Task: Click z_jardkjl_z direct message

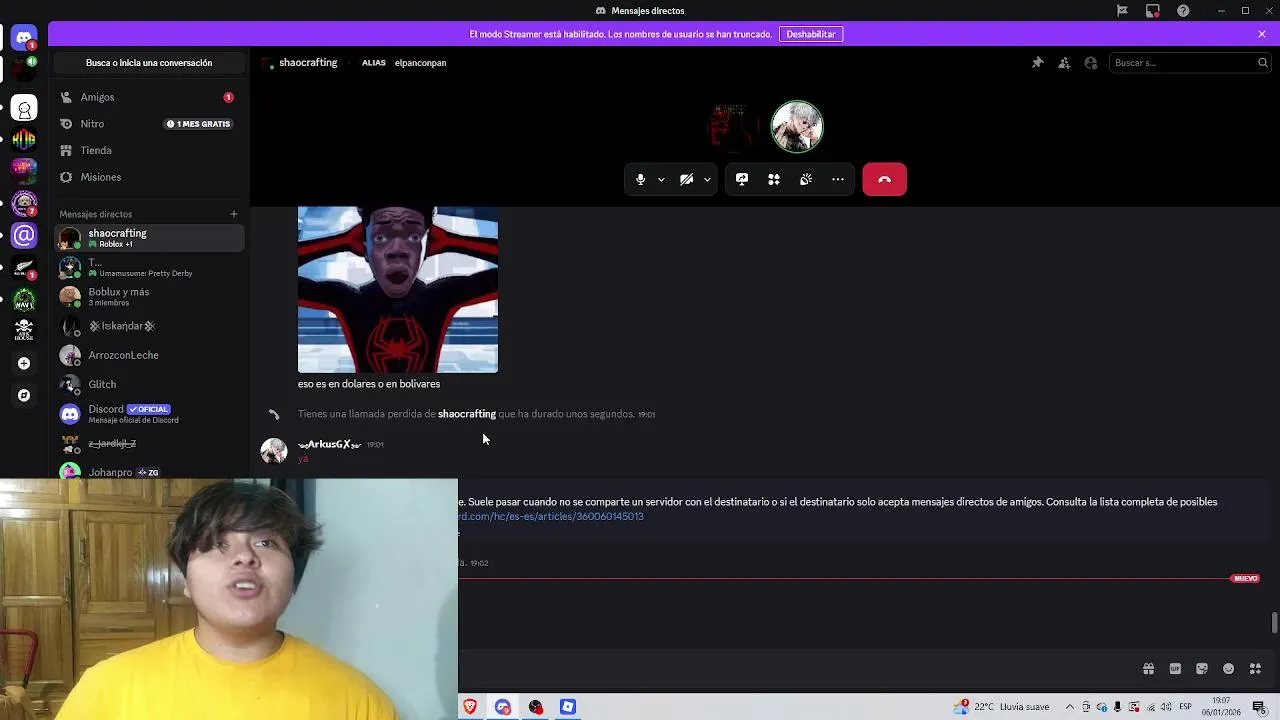Action: 148,443
